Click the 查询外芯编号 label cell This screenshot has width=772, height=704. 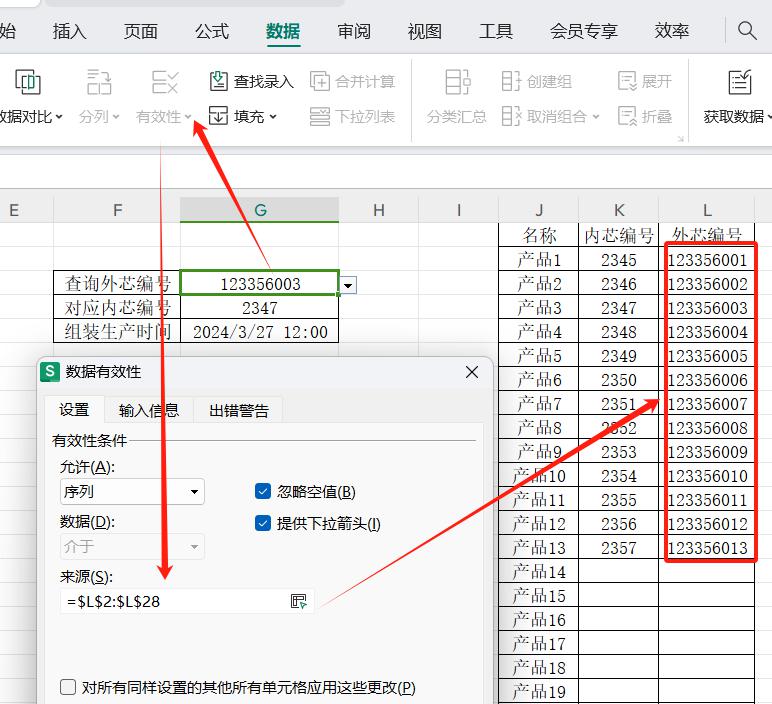[x=117, y=284]
